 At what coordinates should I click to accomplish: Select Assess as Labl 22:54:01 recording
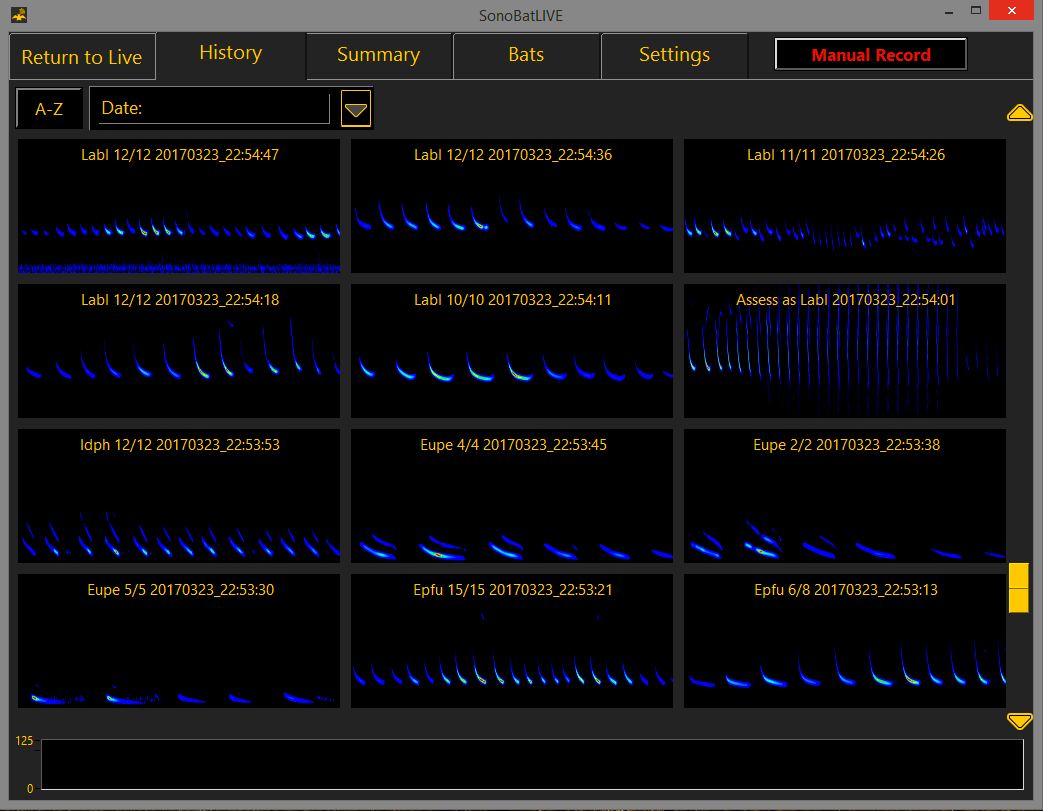coord(844,351)
